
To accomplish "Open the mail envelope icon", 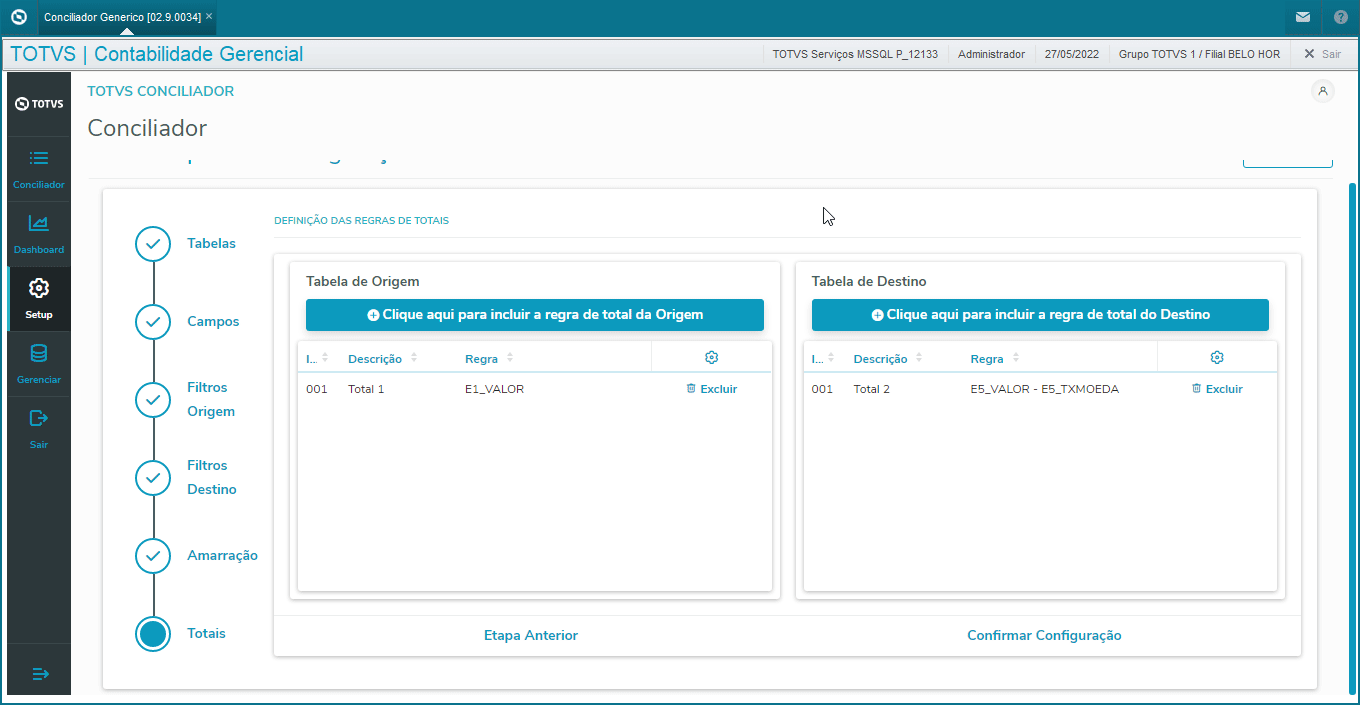I will click(1302, 17).
